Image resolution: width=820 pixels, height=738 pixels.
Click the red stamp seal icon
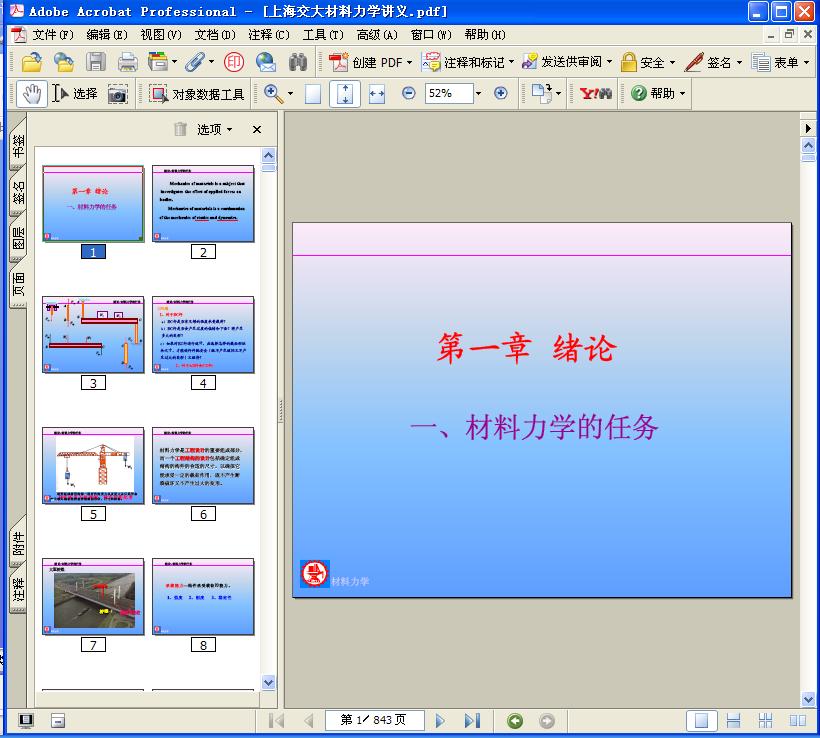click(x=234, y=62)
